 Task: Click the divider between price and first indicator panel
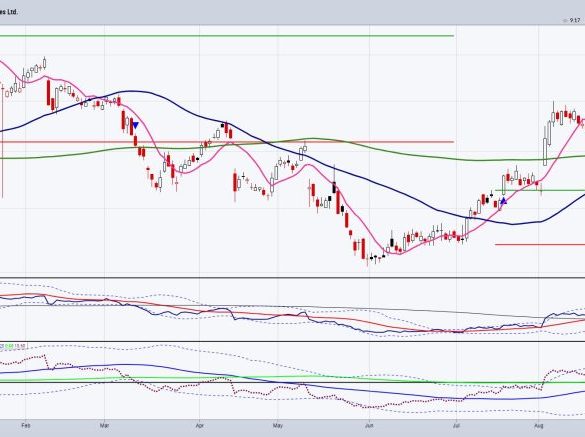coord(292,278)
